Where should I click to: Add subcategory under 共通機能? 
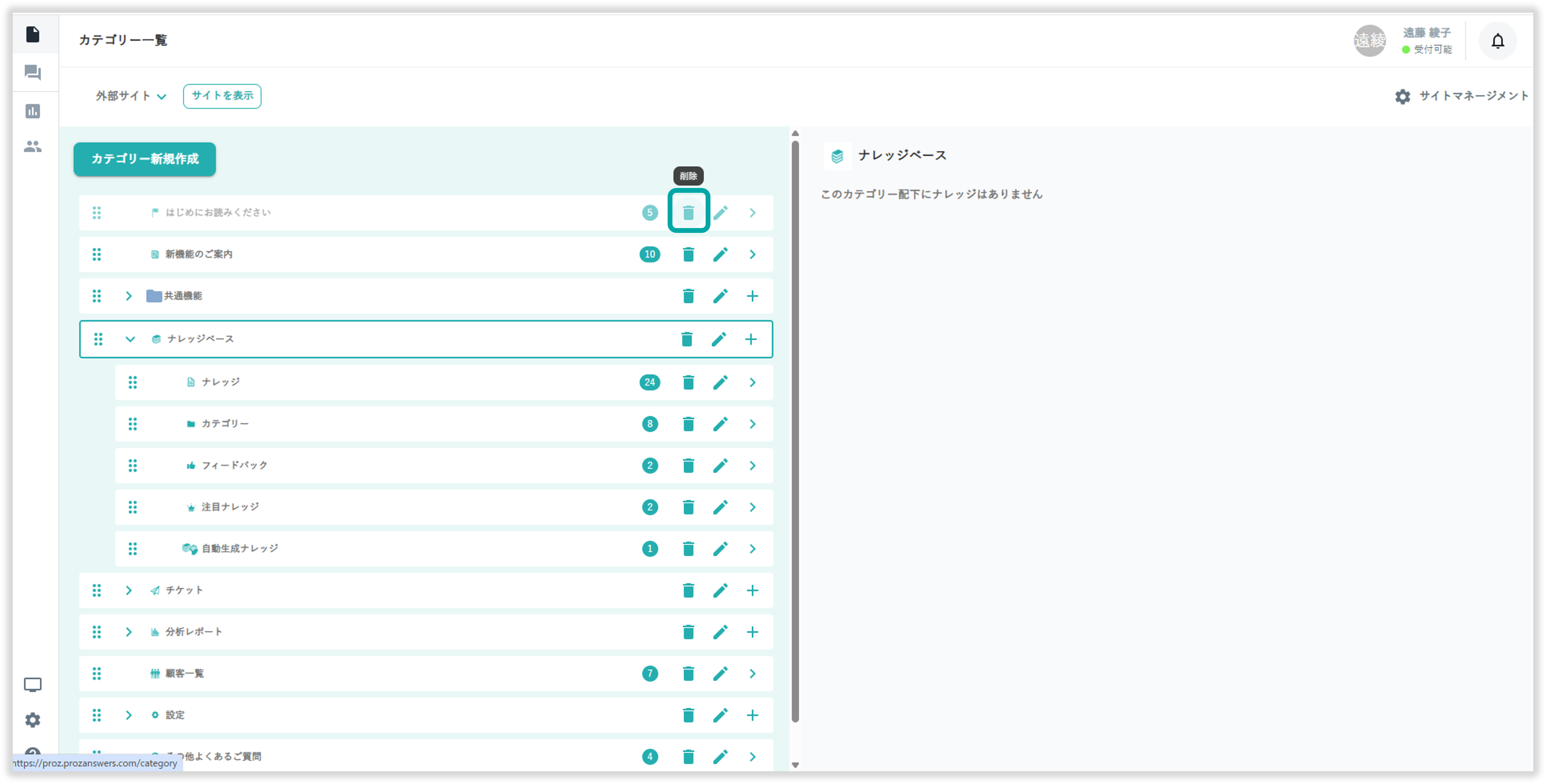point(752,296)
